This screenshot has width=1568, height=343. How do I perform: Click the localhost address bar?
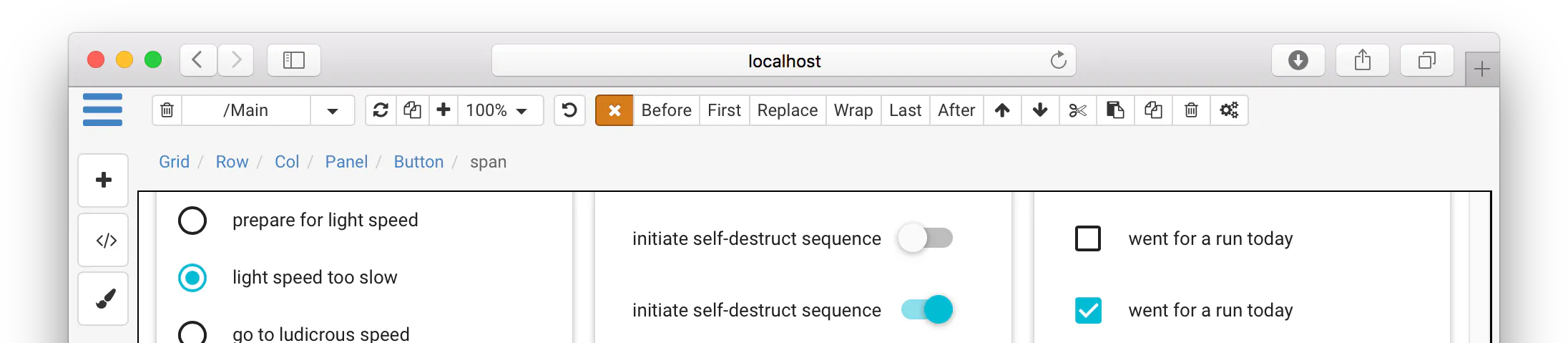coord(784,61)
